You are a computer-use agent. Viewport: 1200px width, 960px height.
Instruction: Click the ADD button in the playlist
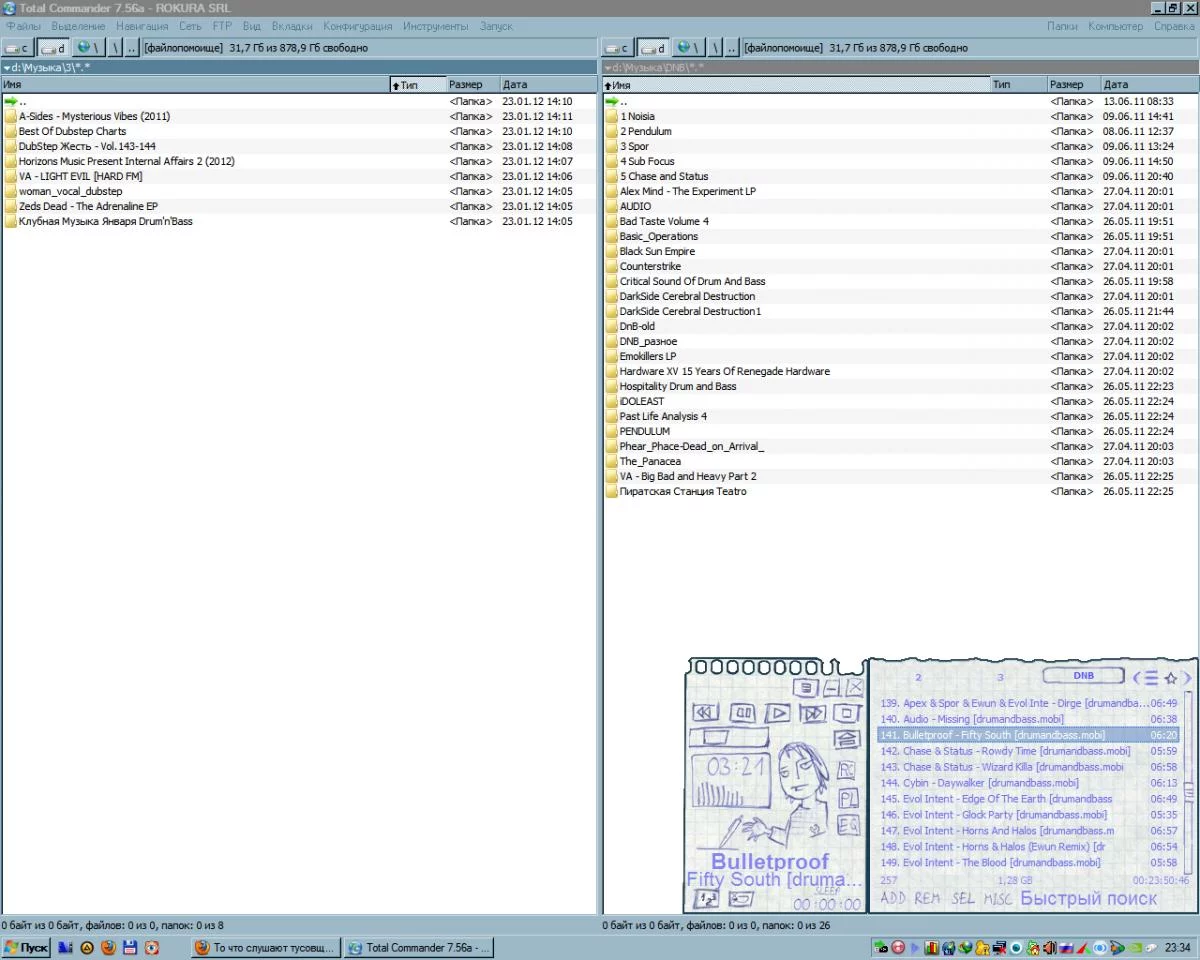click(x=893, y=898)
